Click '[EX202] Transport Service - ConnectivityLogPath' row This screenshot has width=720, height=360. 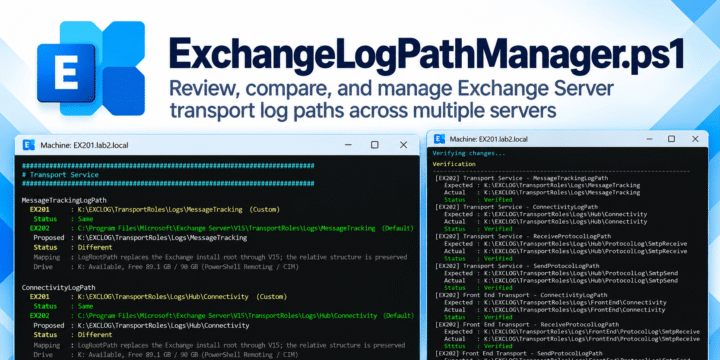(x=517, y=207)
